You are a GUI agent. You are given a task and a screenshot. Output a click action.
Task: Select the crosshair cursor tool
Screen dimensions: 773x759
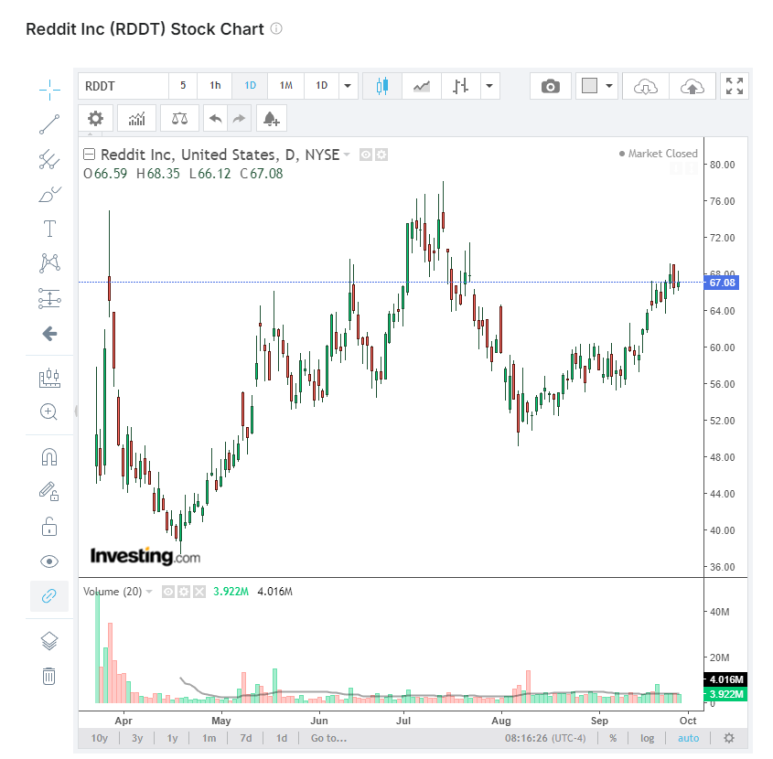pos(49,89)
